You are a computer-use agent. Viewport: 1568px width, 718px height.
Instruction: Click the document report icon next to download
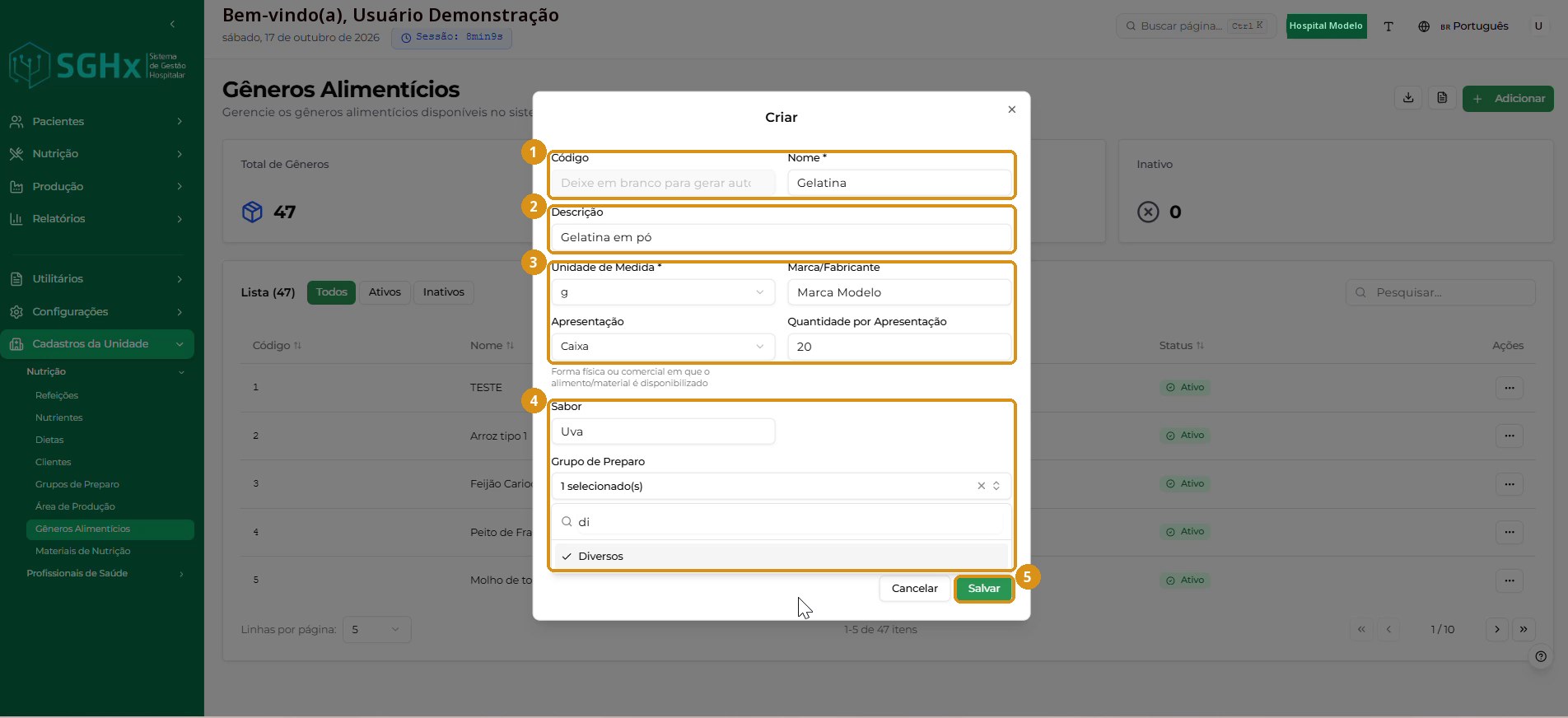pos(1442,98)
